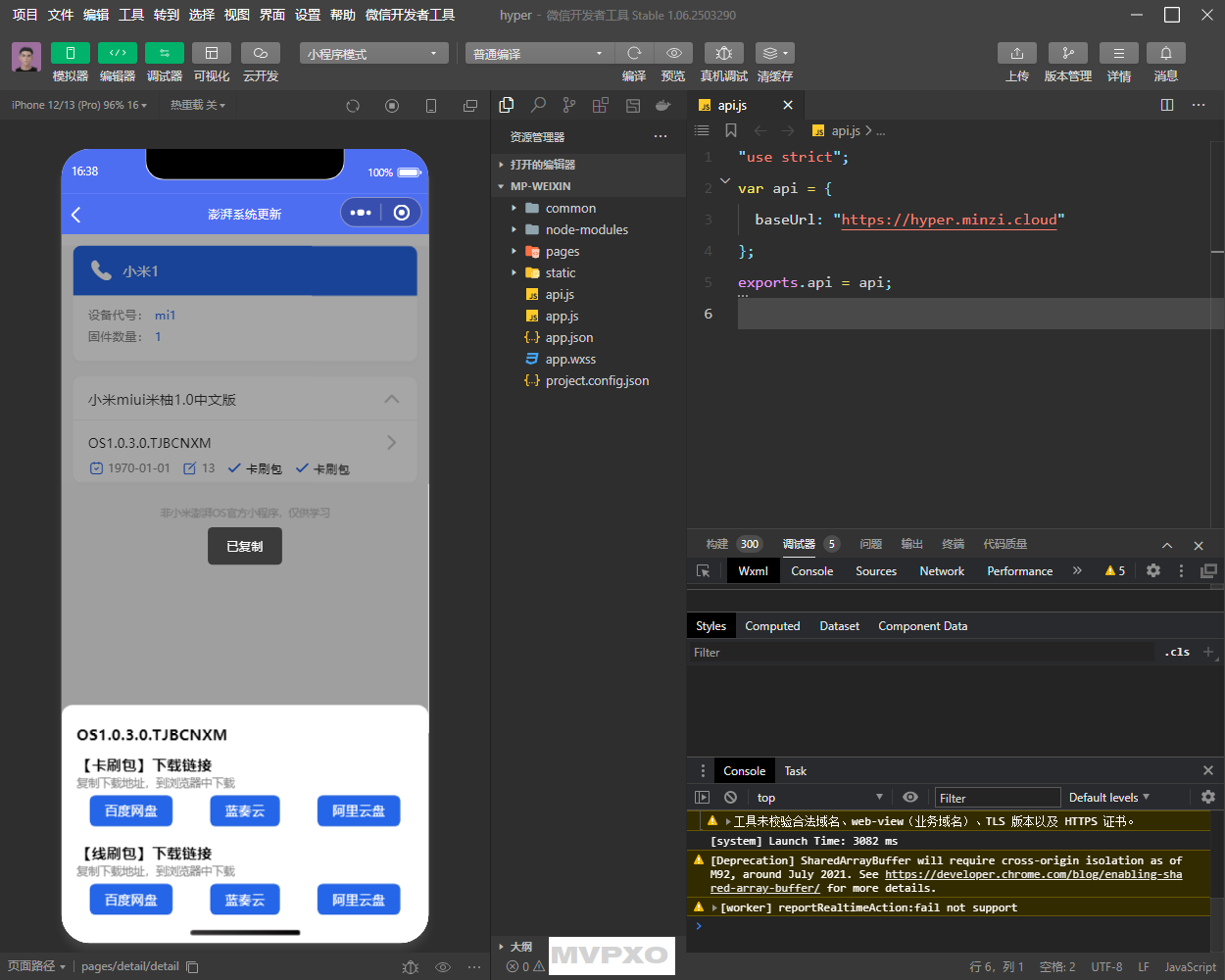Expand the pages folder

588,251
